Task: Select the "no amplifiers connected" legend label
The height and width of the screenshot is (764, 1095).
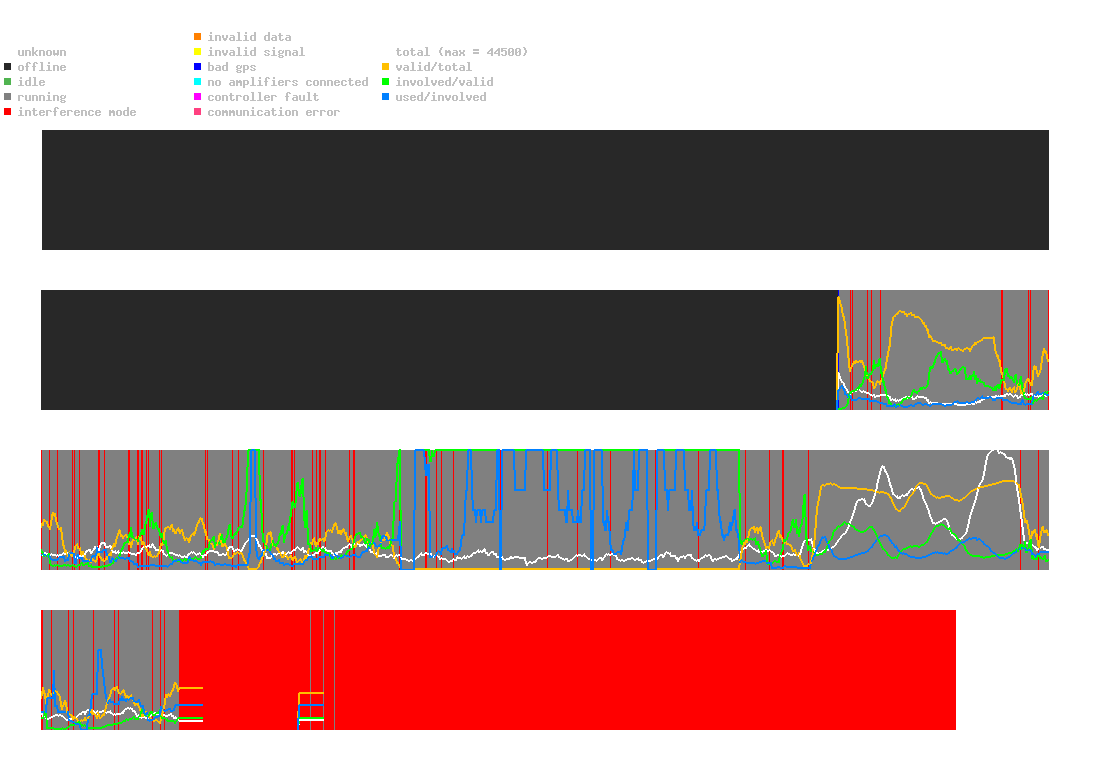Action: click(x=288, y=82)
